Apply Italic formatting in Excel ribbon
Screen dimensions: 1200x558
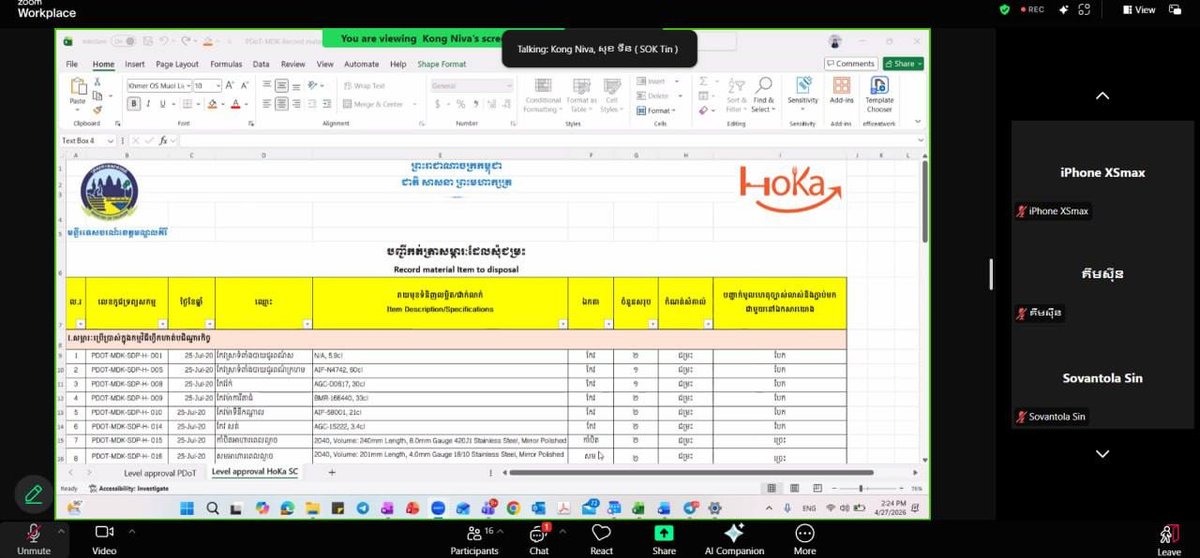(x=148, y=104)
